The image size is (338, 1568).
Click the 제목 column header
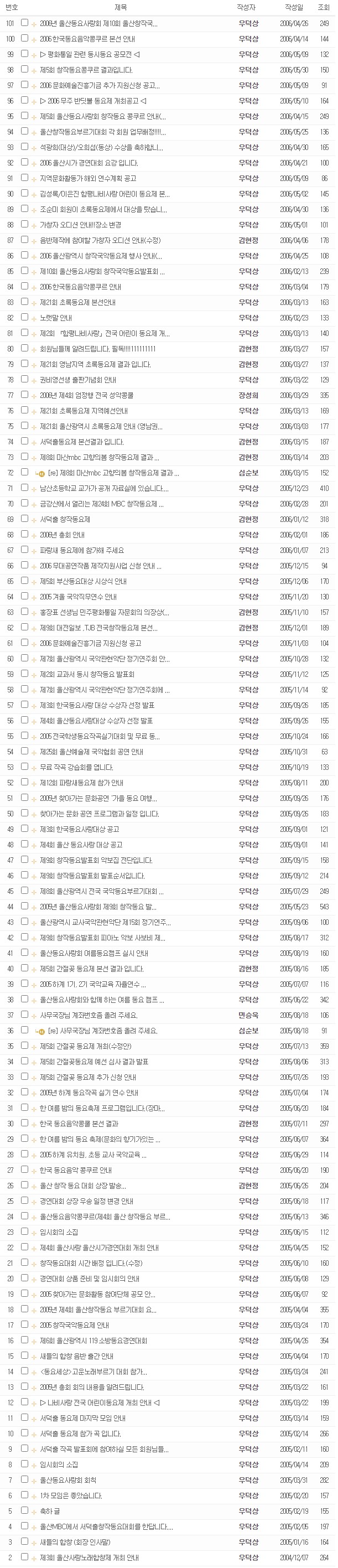pos(121,7)
